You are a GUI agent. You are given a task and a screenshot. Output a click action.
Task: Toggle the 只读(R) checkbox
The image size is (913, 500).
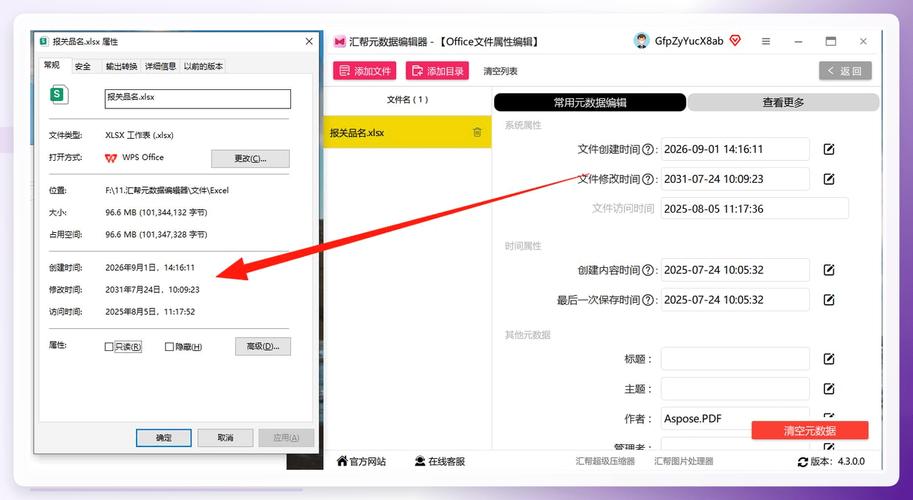coord(109,346)
